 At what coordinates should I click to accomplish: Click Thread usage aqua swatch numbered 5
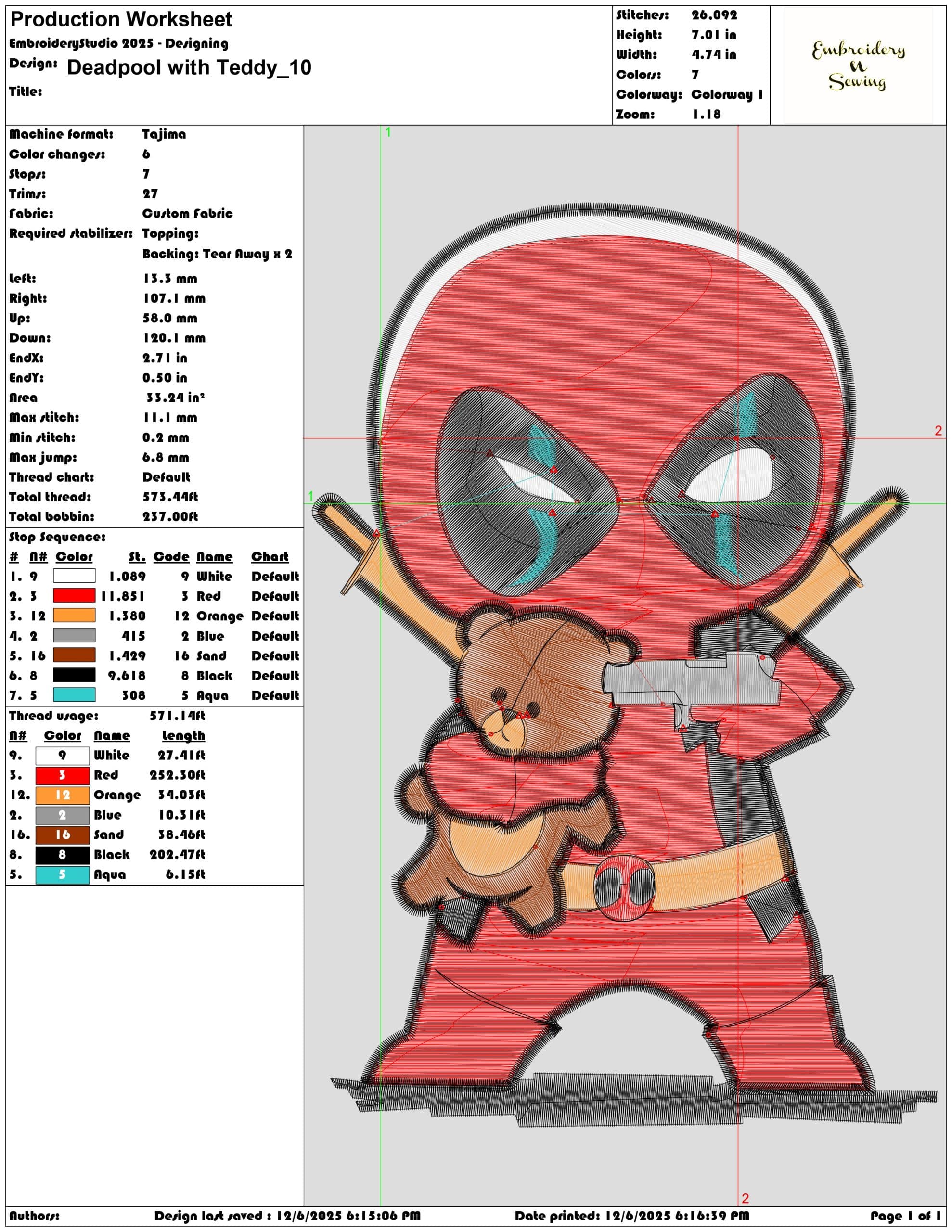coord(63,875)
